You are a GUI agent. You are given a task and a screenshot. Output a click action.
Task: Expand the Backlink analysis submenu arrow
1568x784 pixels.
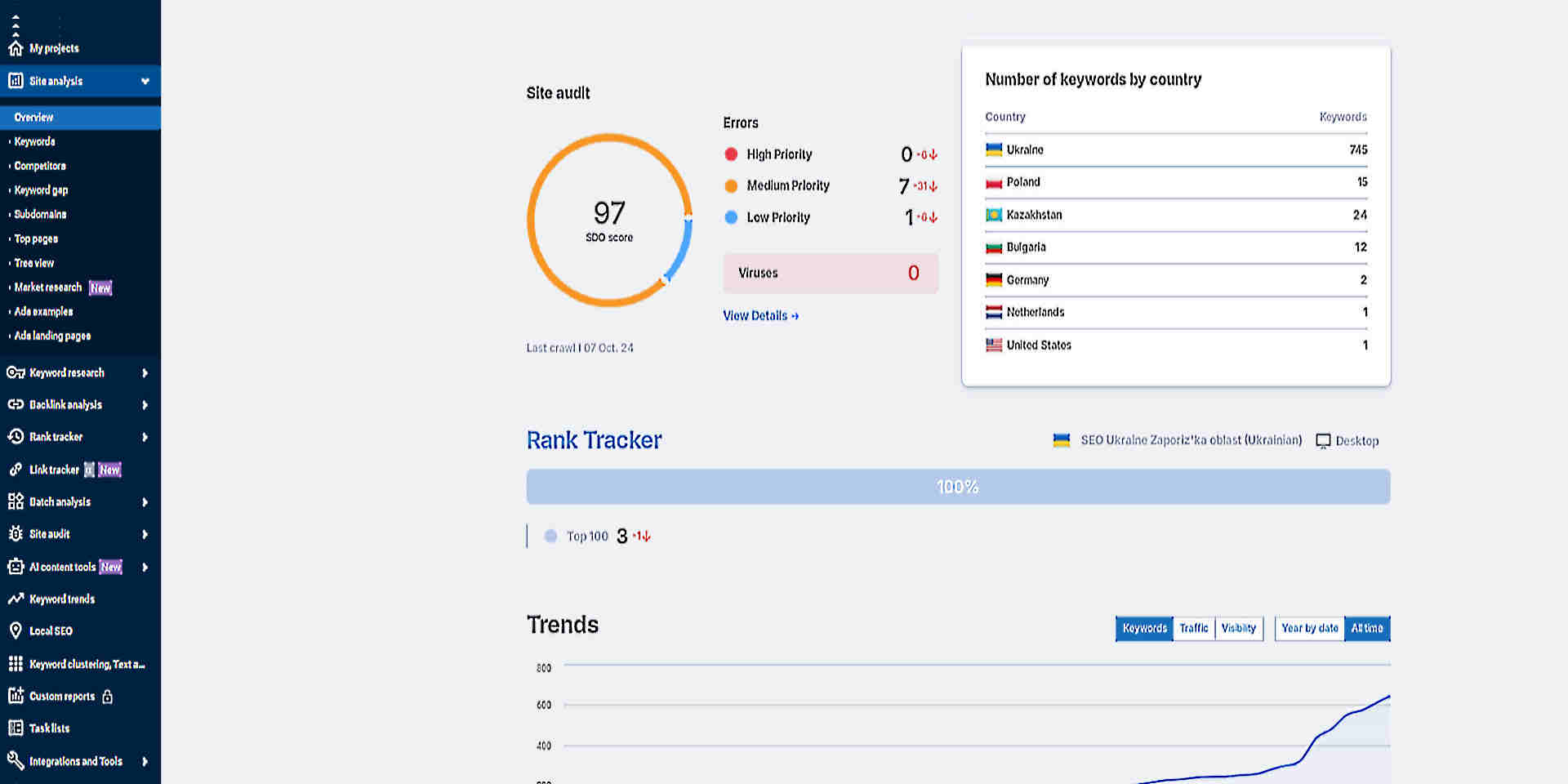point(145,404)
